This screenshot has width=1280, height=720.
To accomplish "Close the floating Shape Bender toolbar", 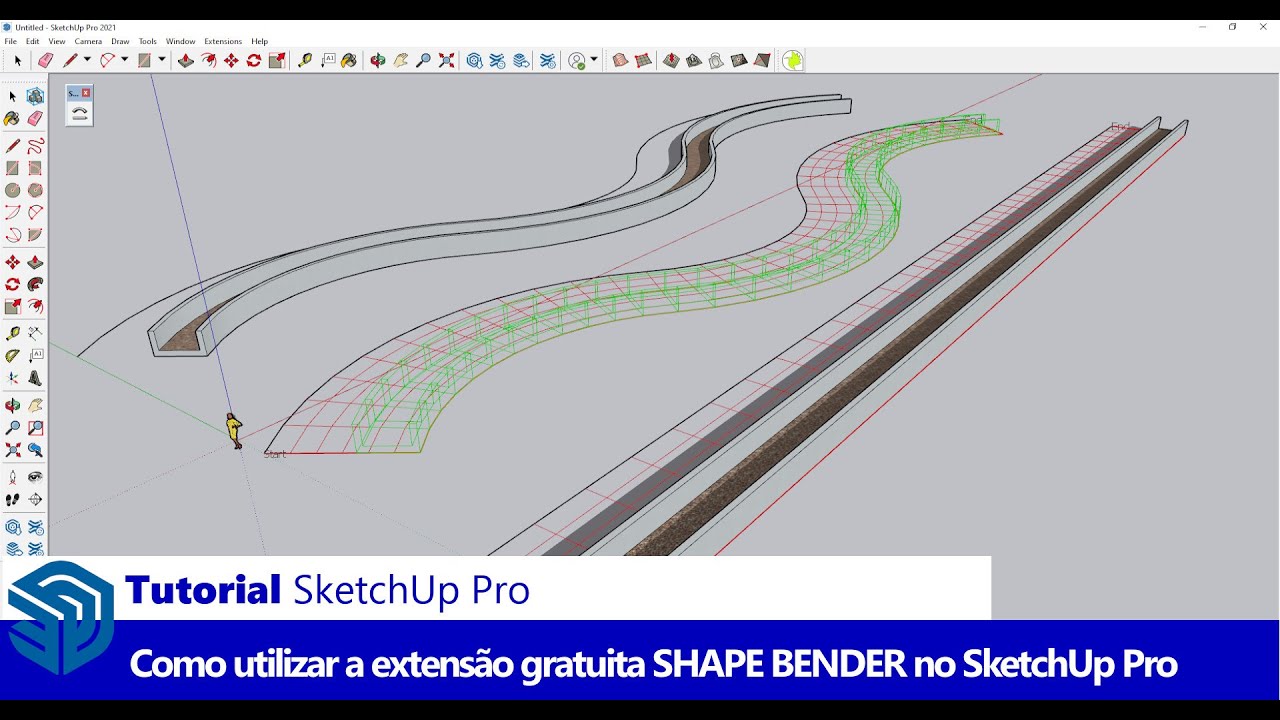I will 86,93.
